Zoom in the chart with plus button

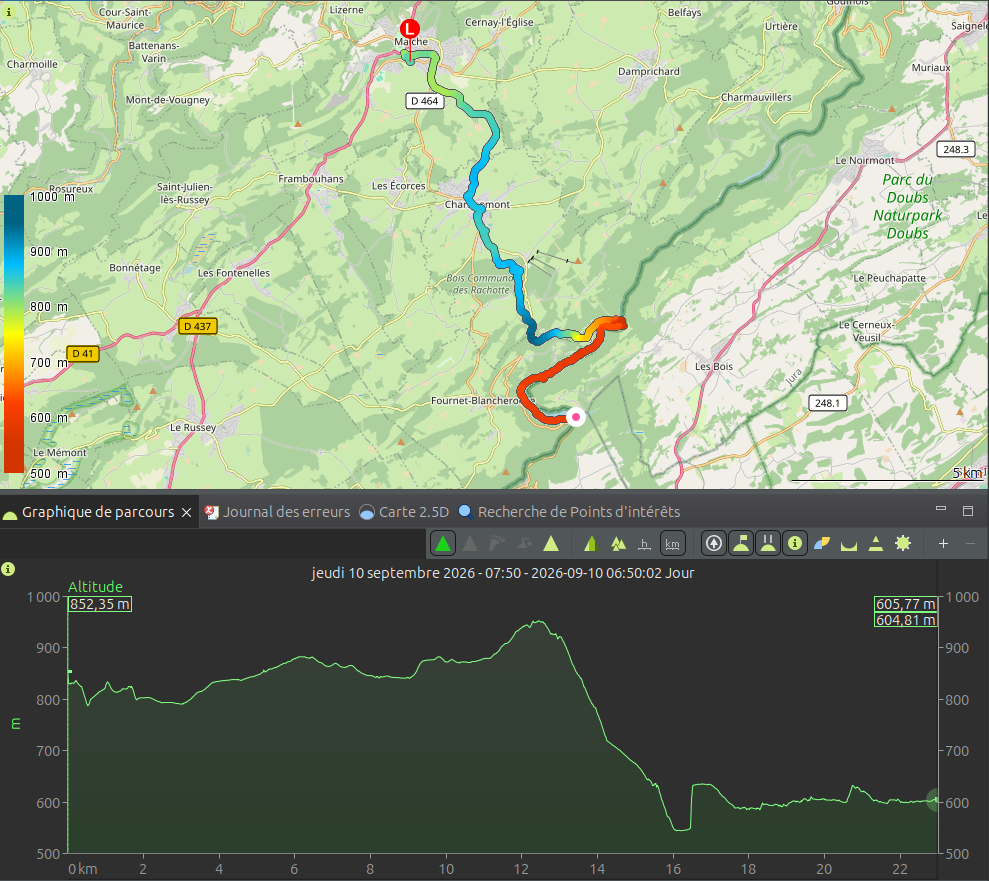coord(943,544)
